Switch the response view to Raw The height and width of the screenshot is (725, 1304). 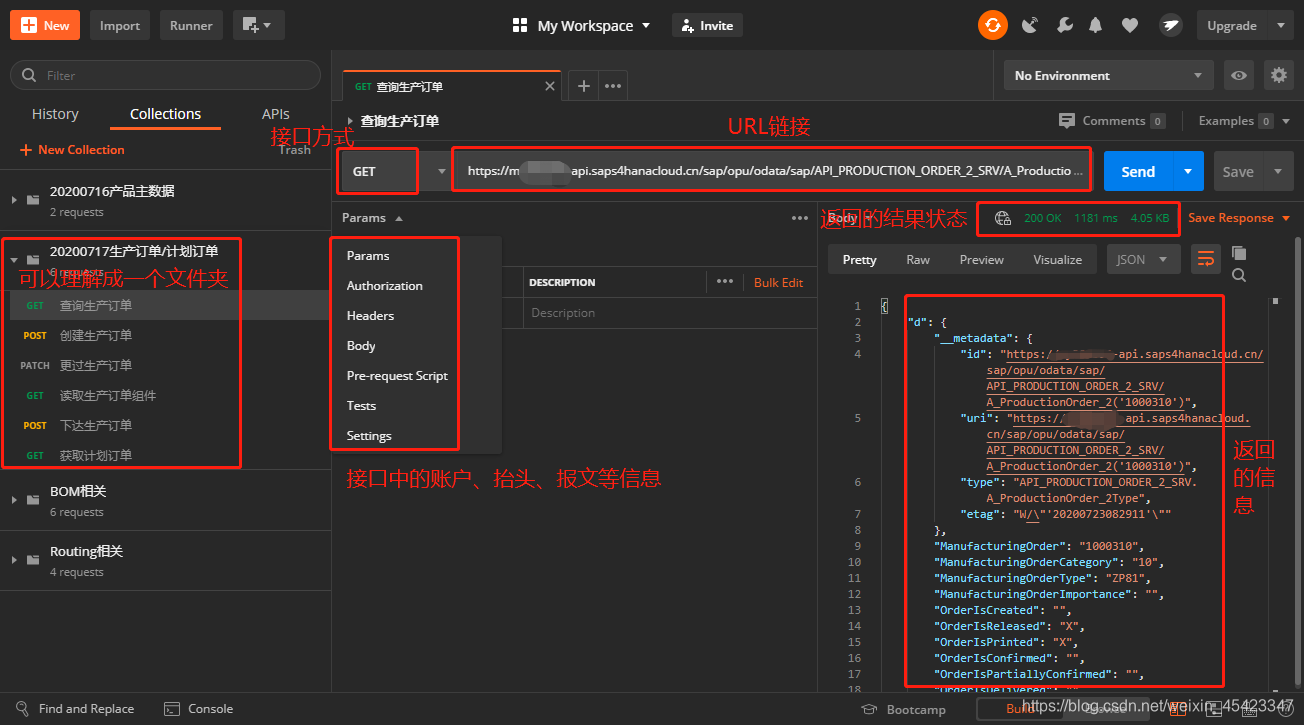click(x=918, y=260)
